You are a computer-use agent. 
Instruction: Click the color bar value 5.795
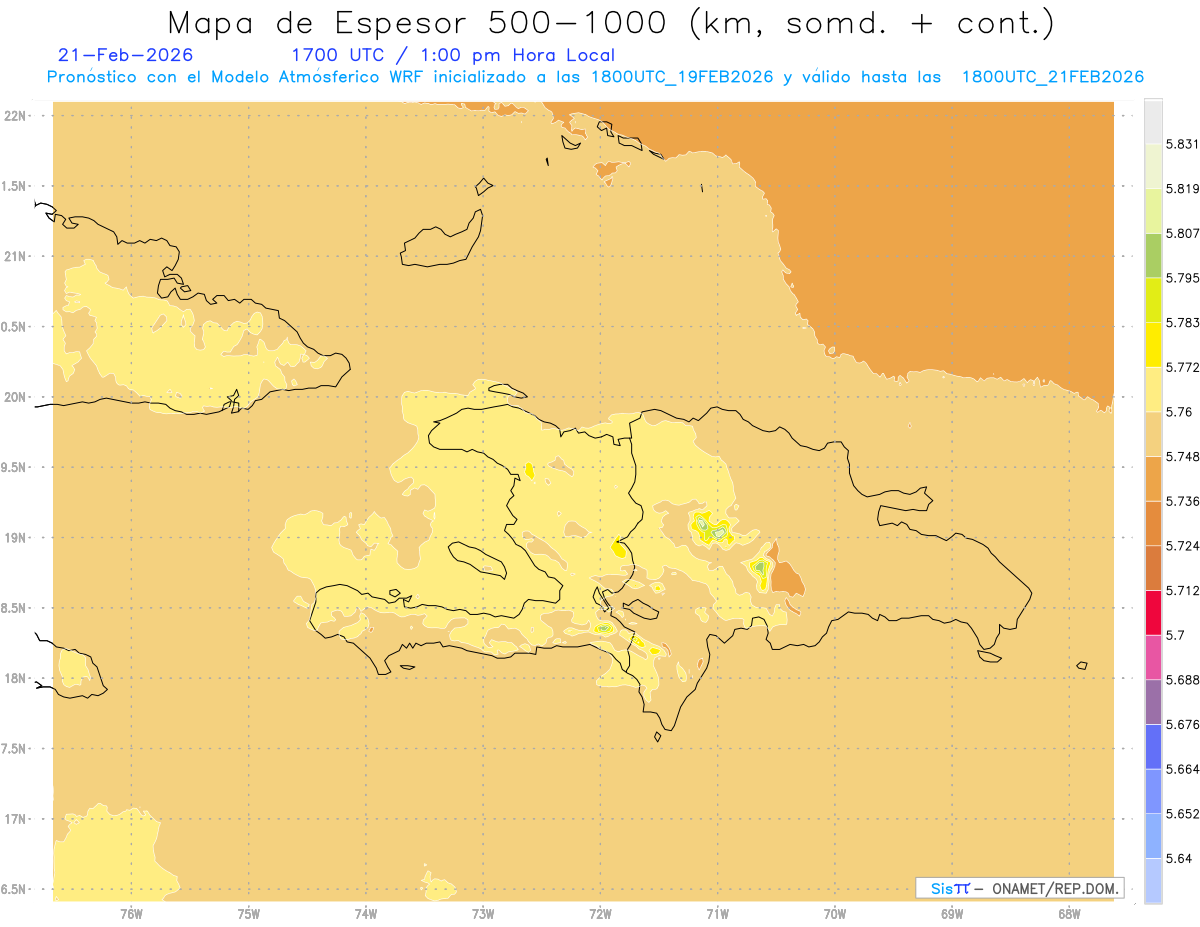[1182, 278]
